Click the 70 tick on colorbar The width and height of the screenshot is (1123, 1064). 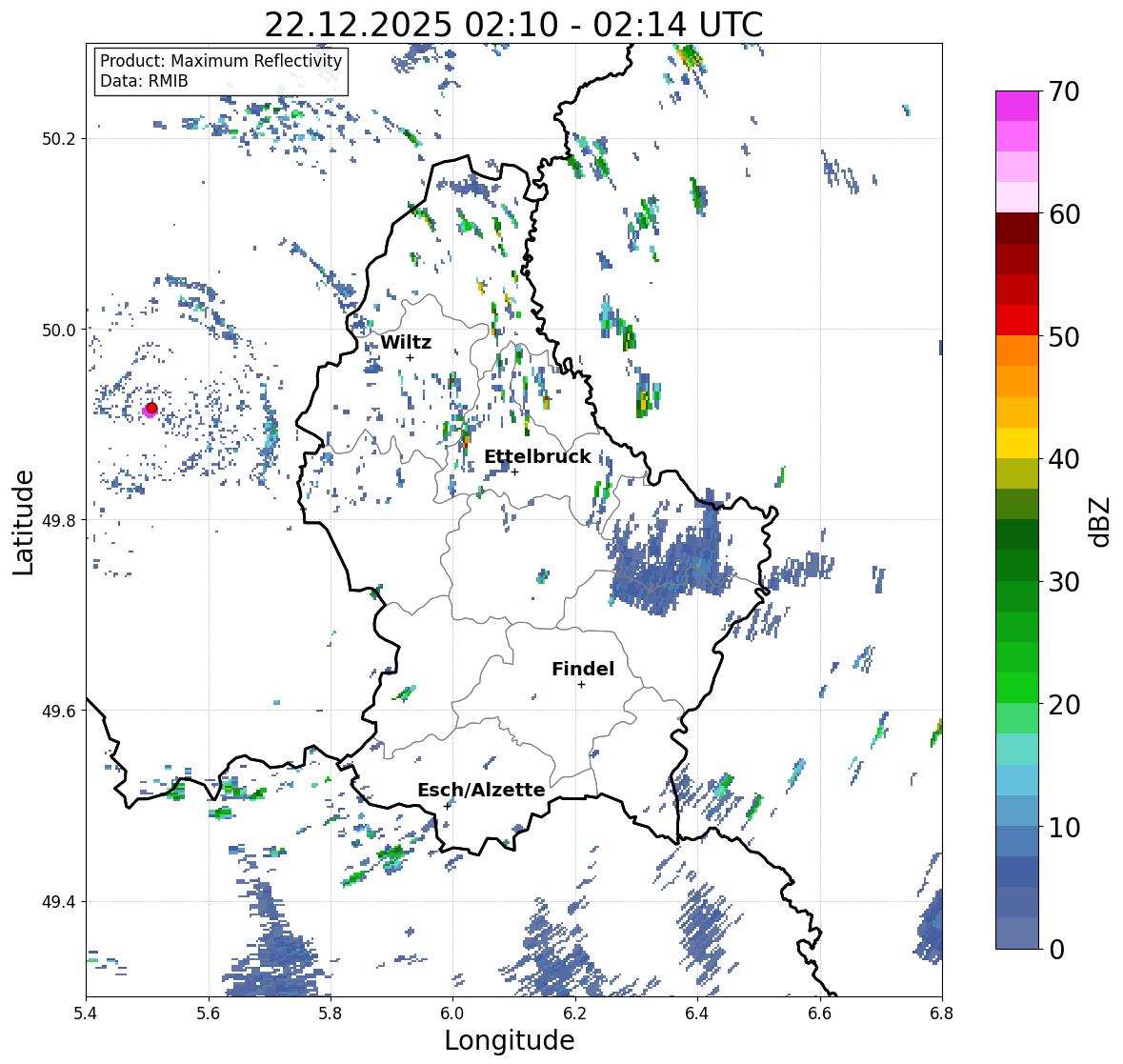[x=1064, y=91]
